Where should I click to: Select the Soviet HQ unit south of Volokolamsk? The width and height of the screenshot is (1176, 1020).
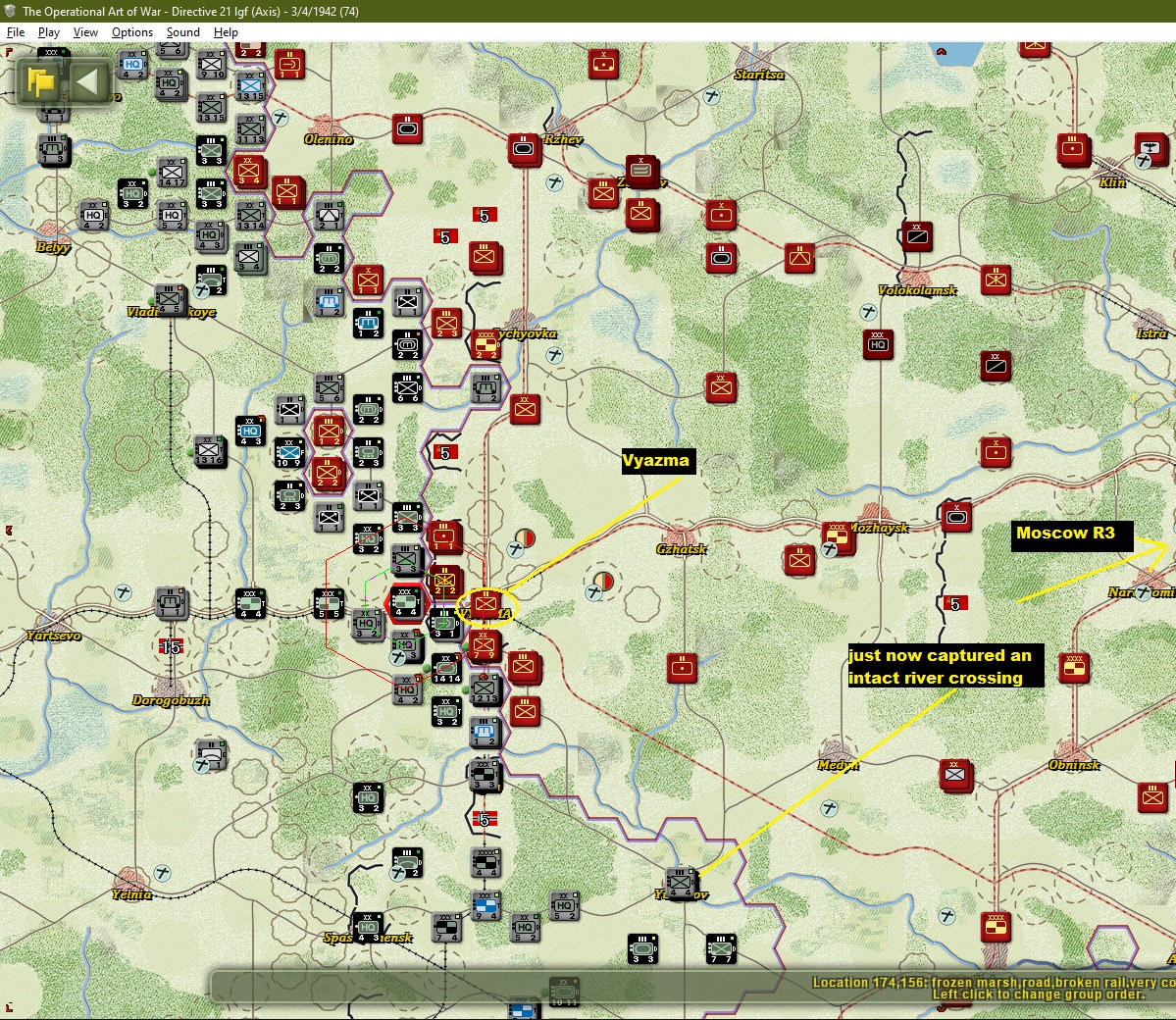[x=878, y=344]
